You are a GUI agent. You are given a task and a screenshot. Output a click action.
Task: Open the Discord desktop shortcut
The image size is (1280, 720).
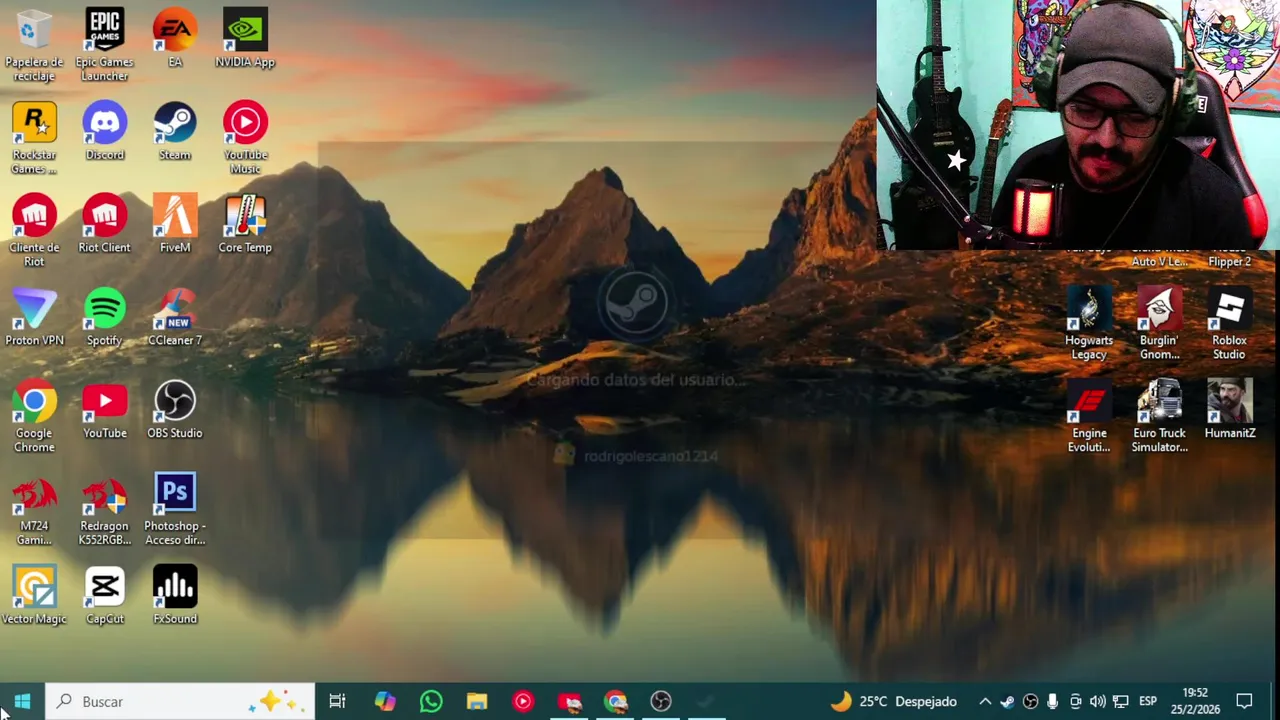(104, 131)
